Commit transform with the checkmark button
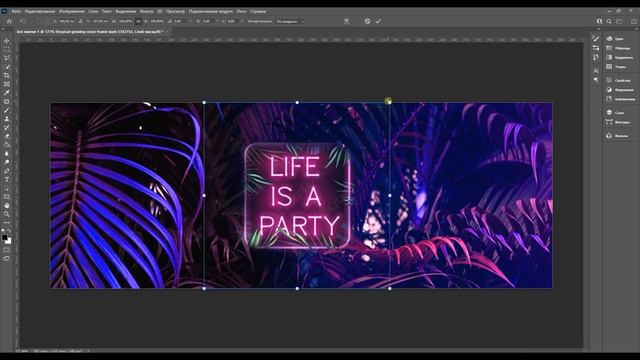 click(378, 21)
